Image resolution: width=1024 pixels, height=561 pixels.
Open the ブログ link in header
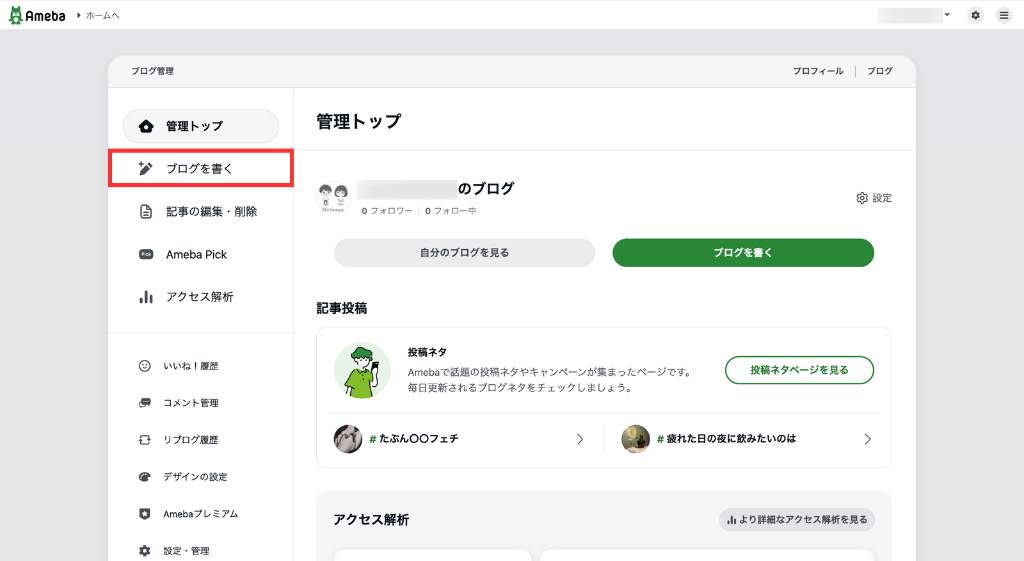pyautogui.click(x=880, y=71)
